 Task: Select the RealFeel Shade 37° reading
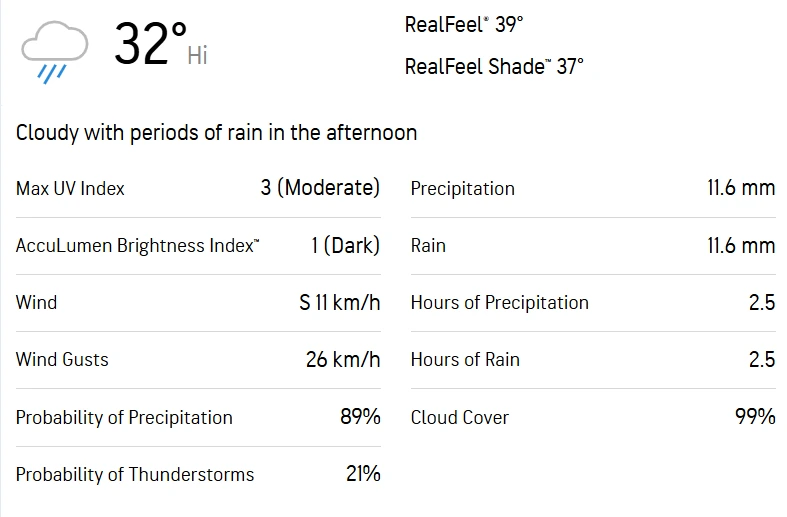(494, 67)
